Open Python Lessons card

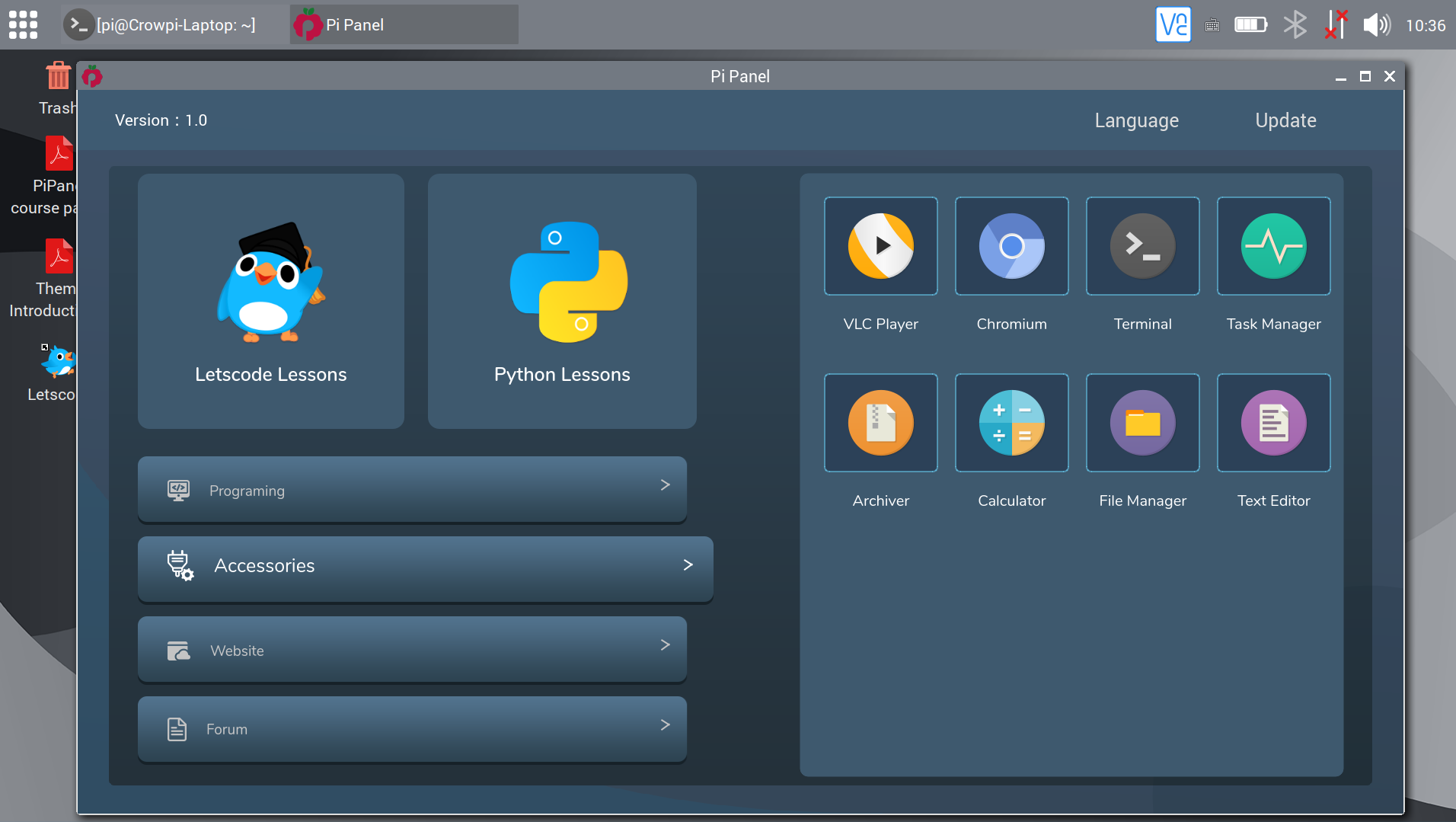[562, 301]
